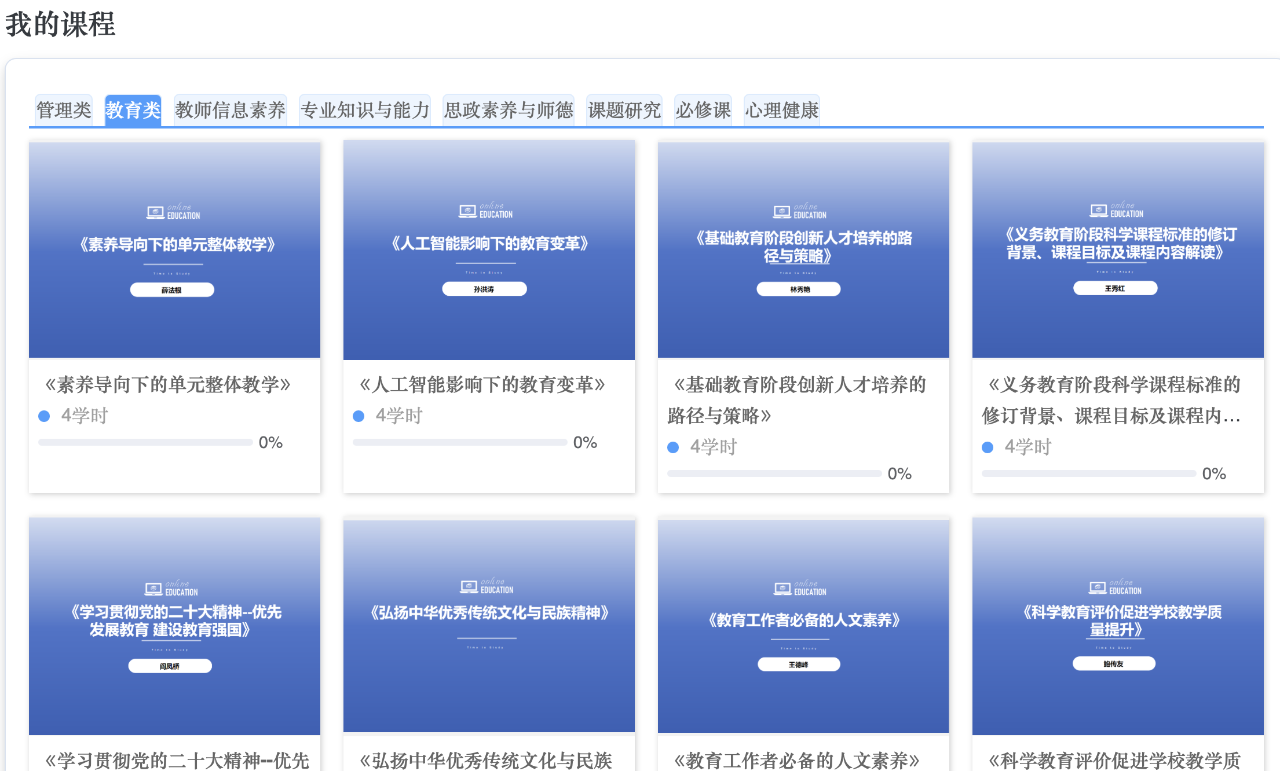Click instructor name badge on 义务教育阶段 thumbnail

[x=1115, y=288]
